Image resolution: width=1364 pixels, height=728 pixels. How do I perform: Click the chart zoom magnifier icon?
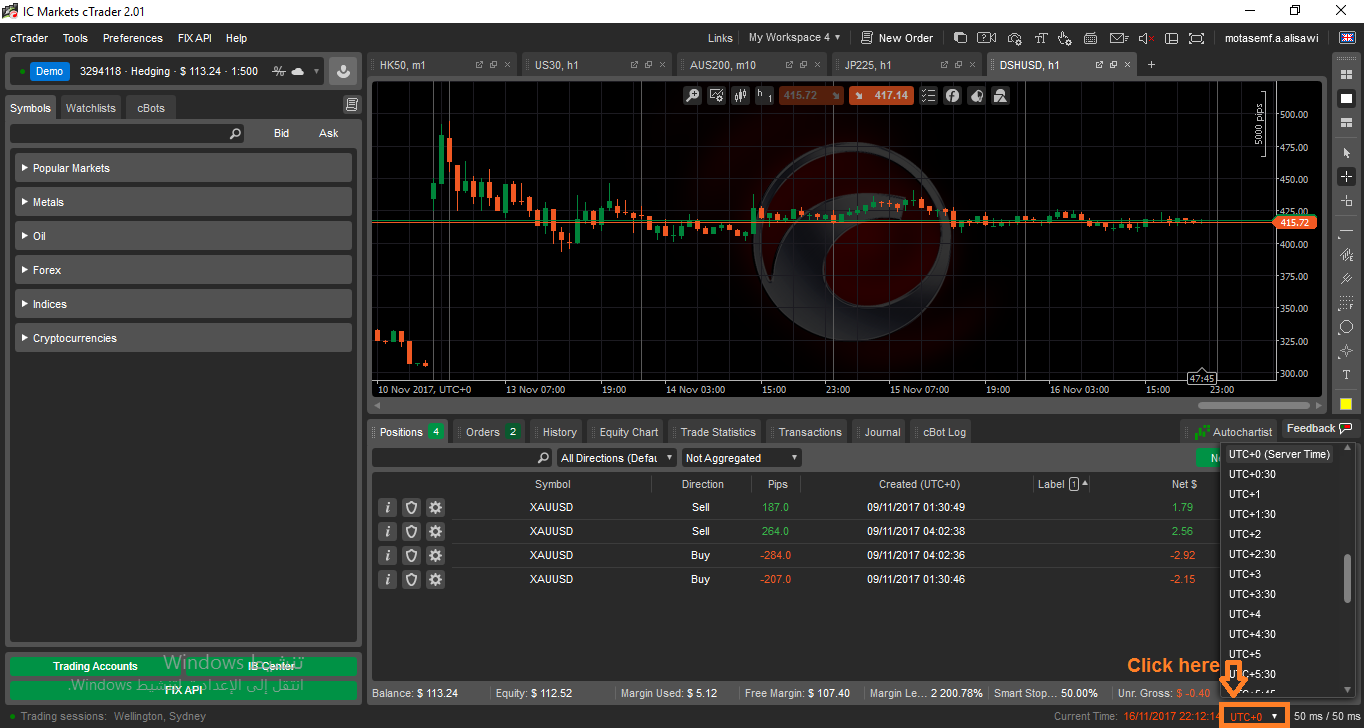coord(692,95)
